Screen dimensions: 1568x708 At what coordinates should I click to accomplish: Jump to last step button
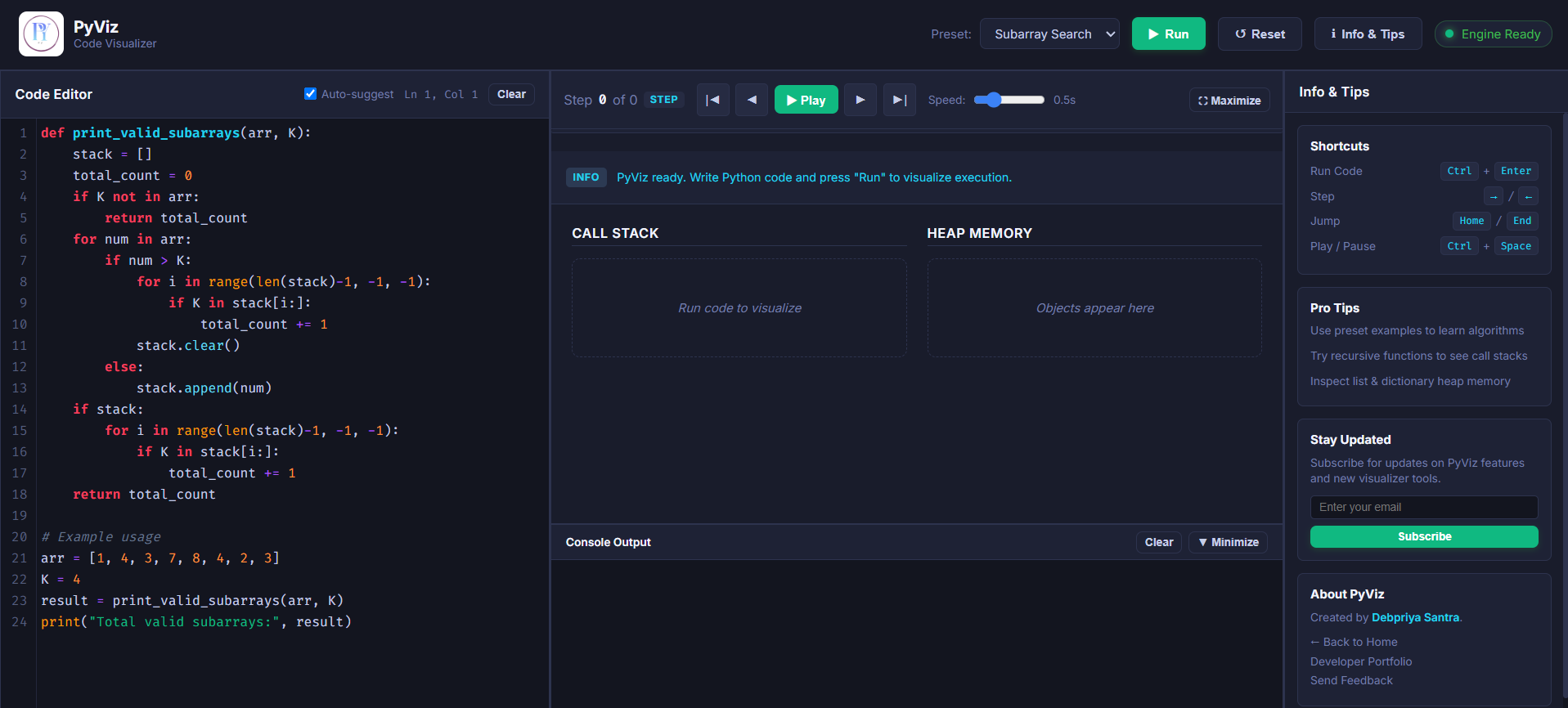pos(899,100)
